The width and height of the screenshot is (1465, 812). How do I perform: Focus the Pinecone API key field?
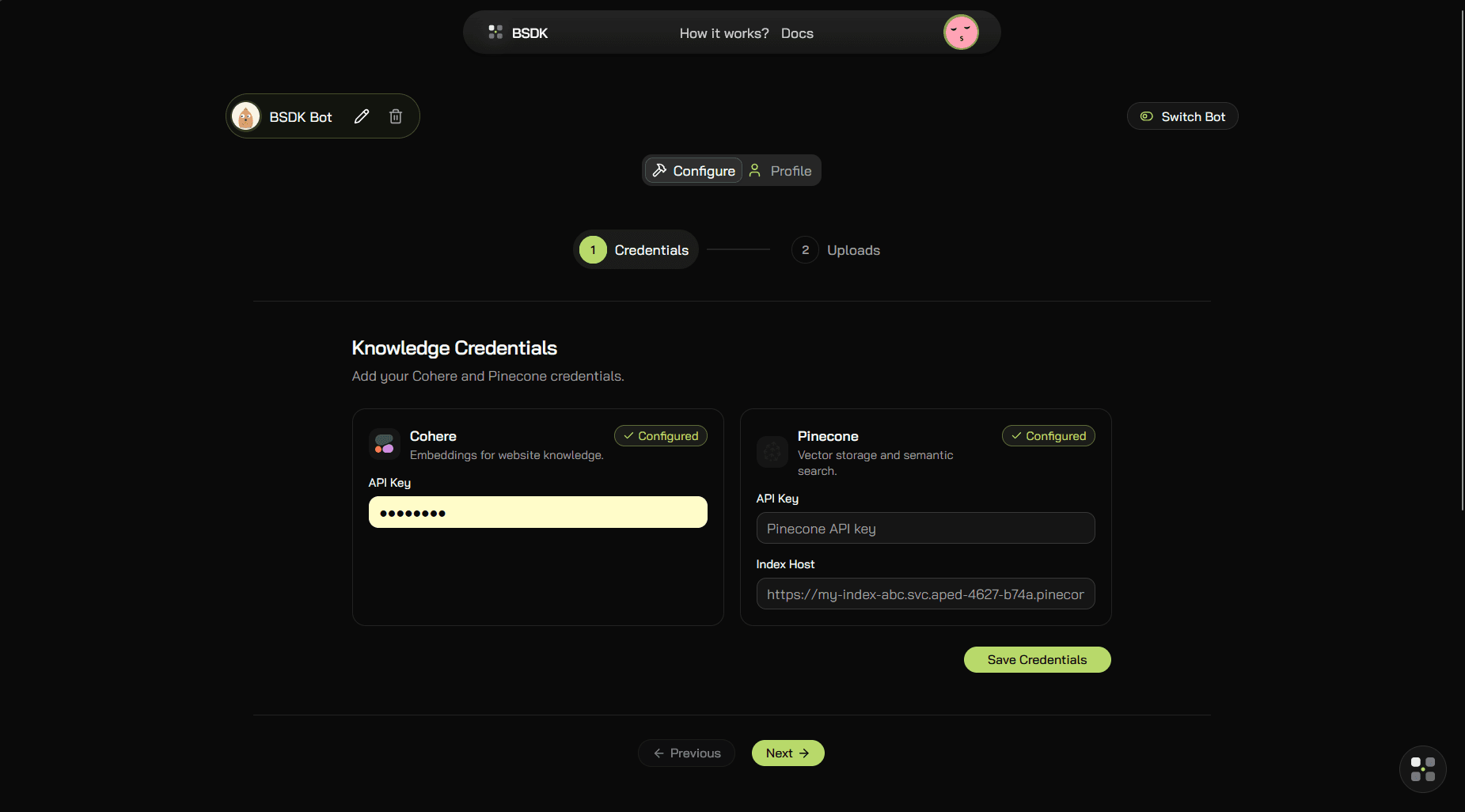[926, 528]
